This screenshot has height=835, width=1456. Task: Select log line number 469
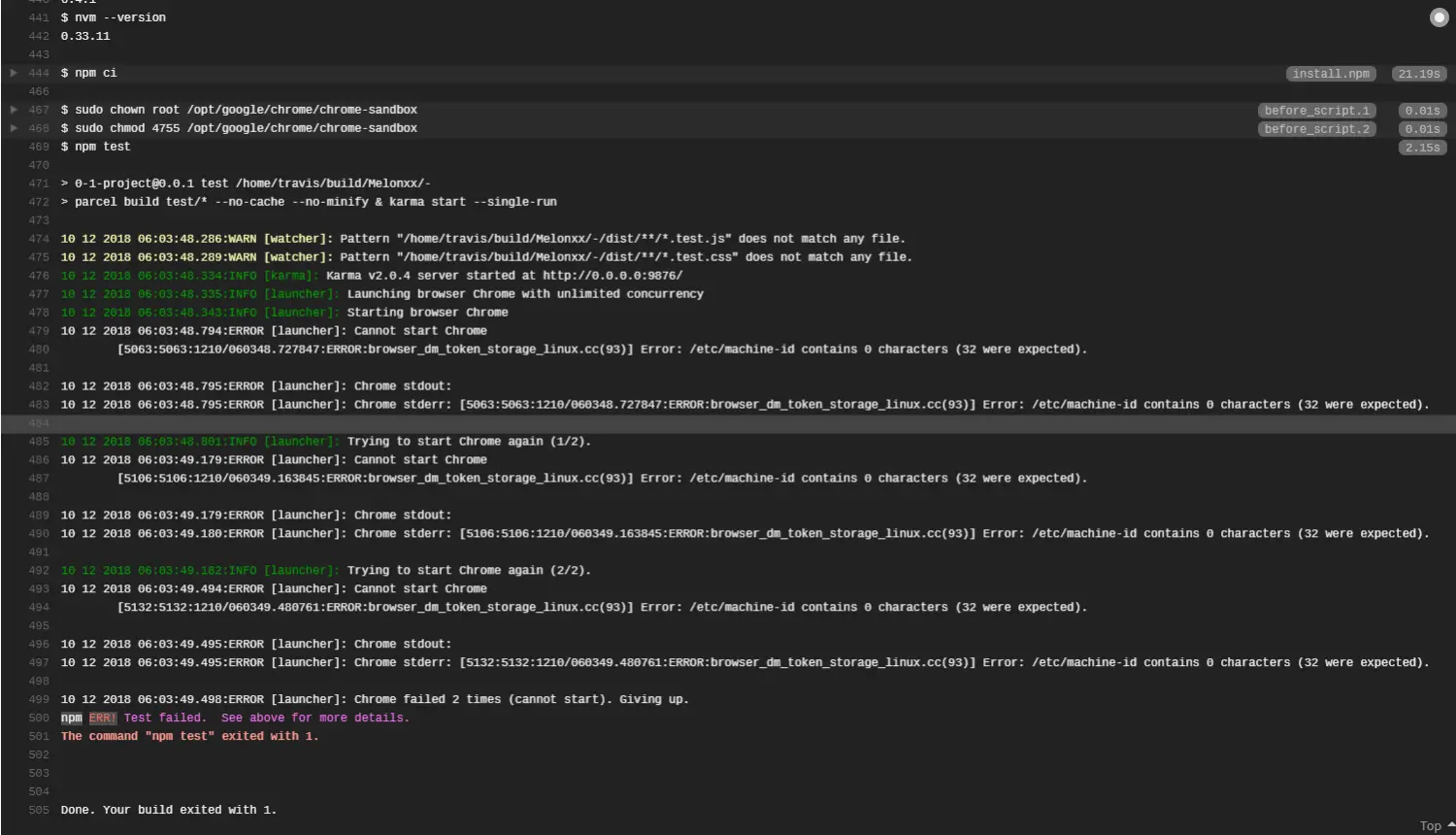39,147
